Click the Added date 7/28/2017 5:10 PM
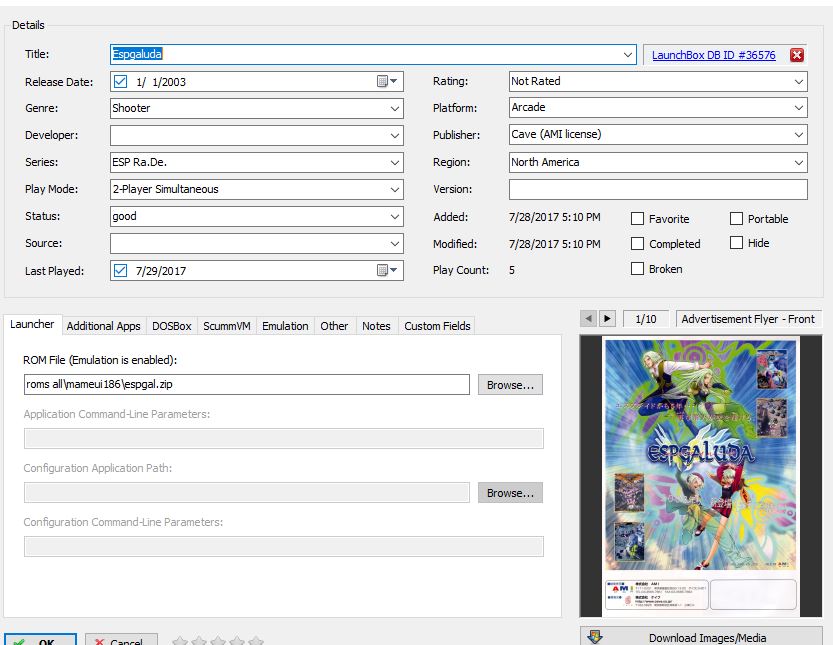This screenshot has width=833, height=645. coord(555,217)
